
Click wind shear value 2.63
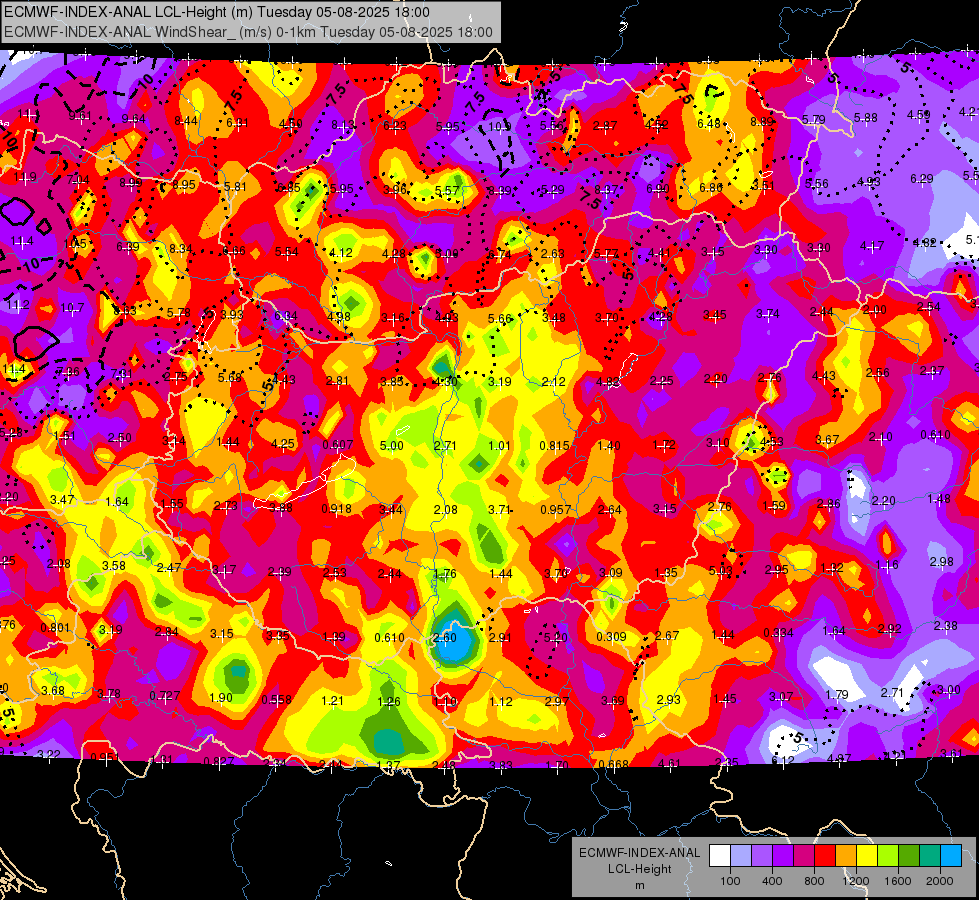[553, 254]
